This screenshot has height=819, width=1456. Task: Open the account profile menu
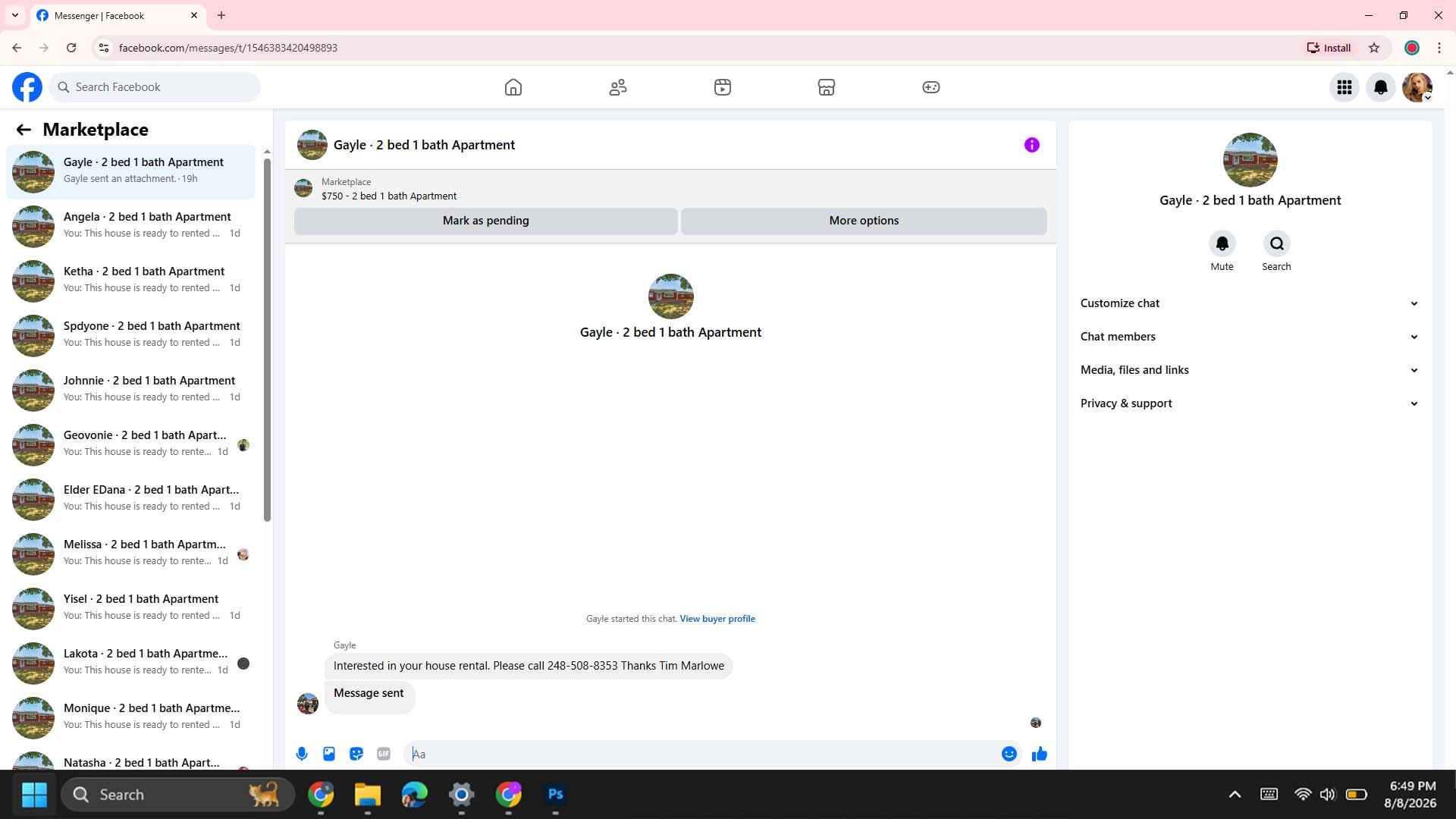click(x=1417, y=87)
